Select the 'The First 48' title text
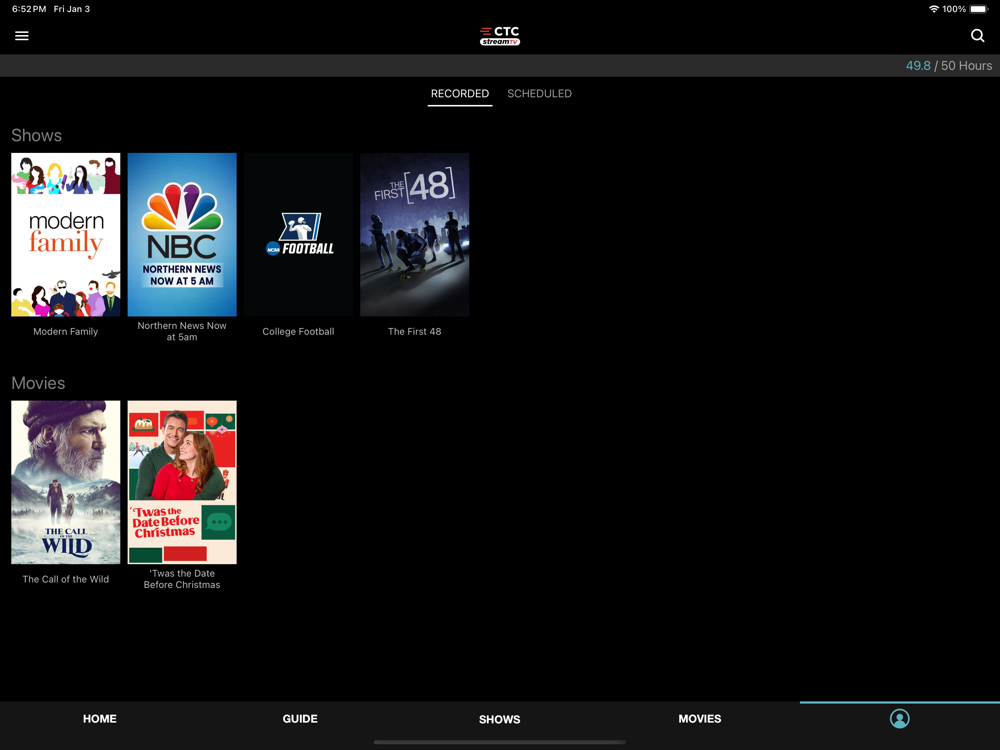The width and height of the screenshot is (1000, 750). click(x=415, y=332)
